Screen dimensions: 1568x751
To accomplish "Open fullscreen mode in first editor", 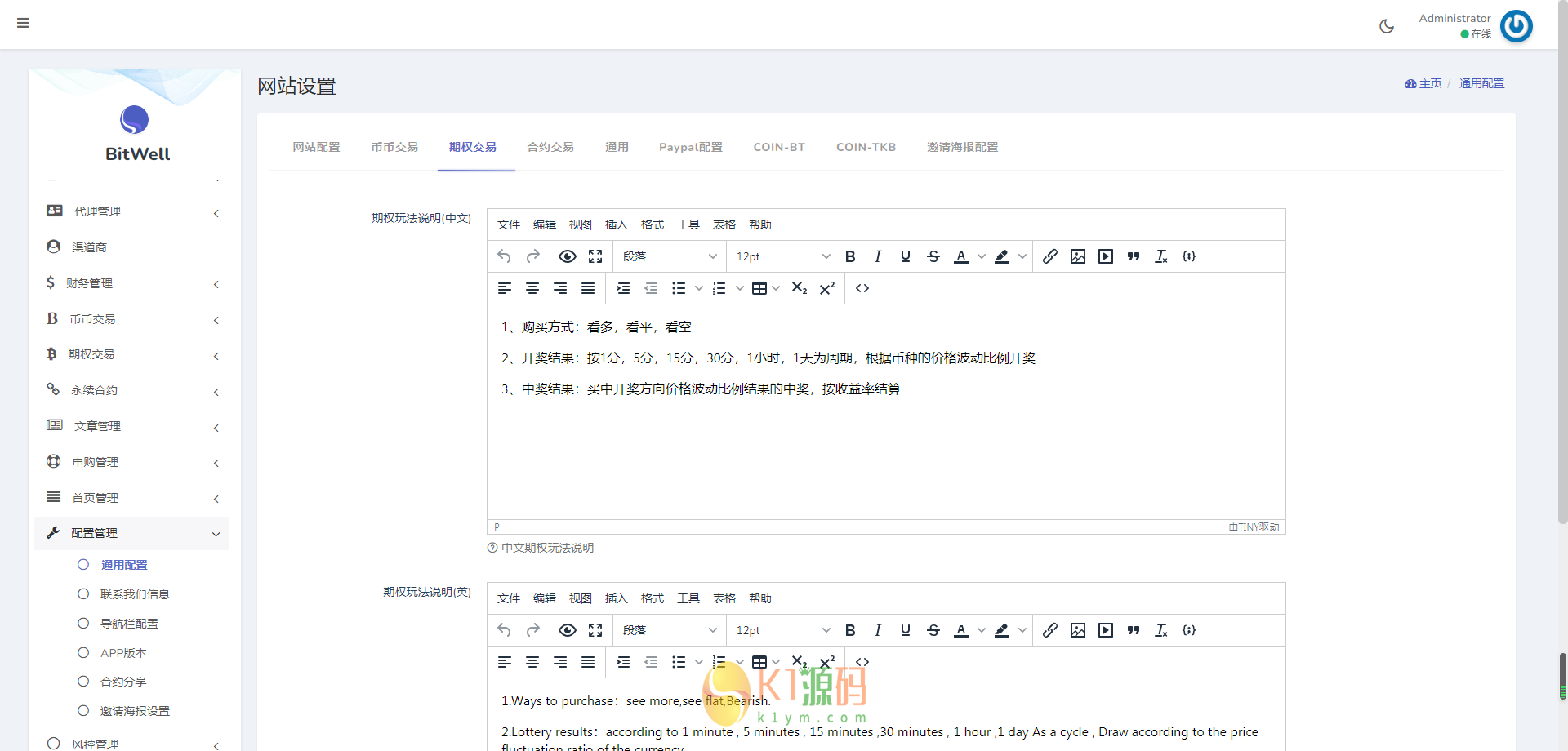I will pyautogui.click(x=595, y=256).
